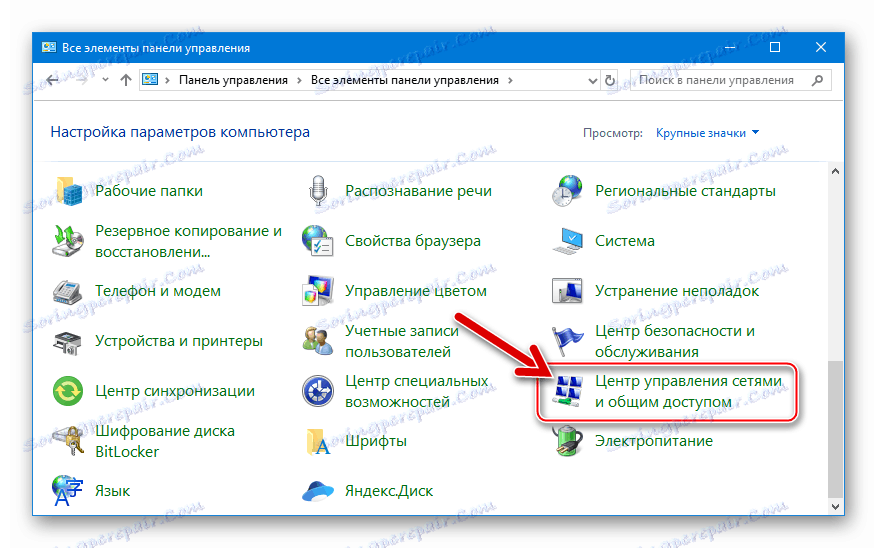
Task: Open the Устранение неполадок icon
Action: pyautogui.click(x=567, y=291)
